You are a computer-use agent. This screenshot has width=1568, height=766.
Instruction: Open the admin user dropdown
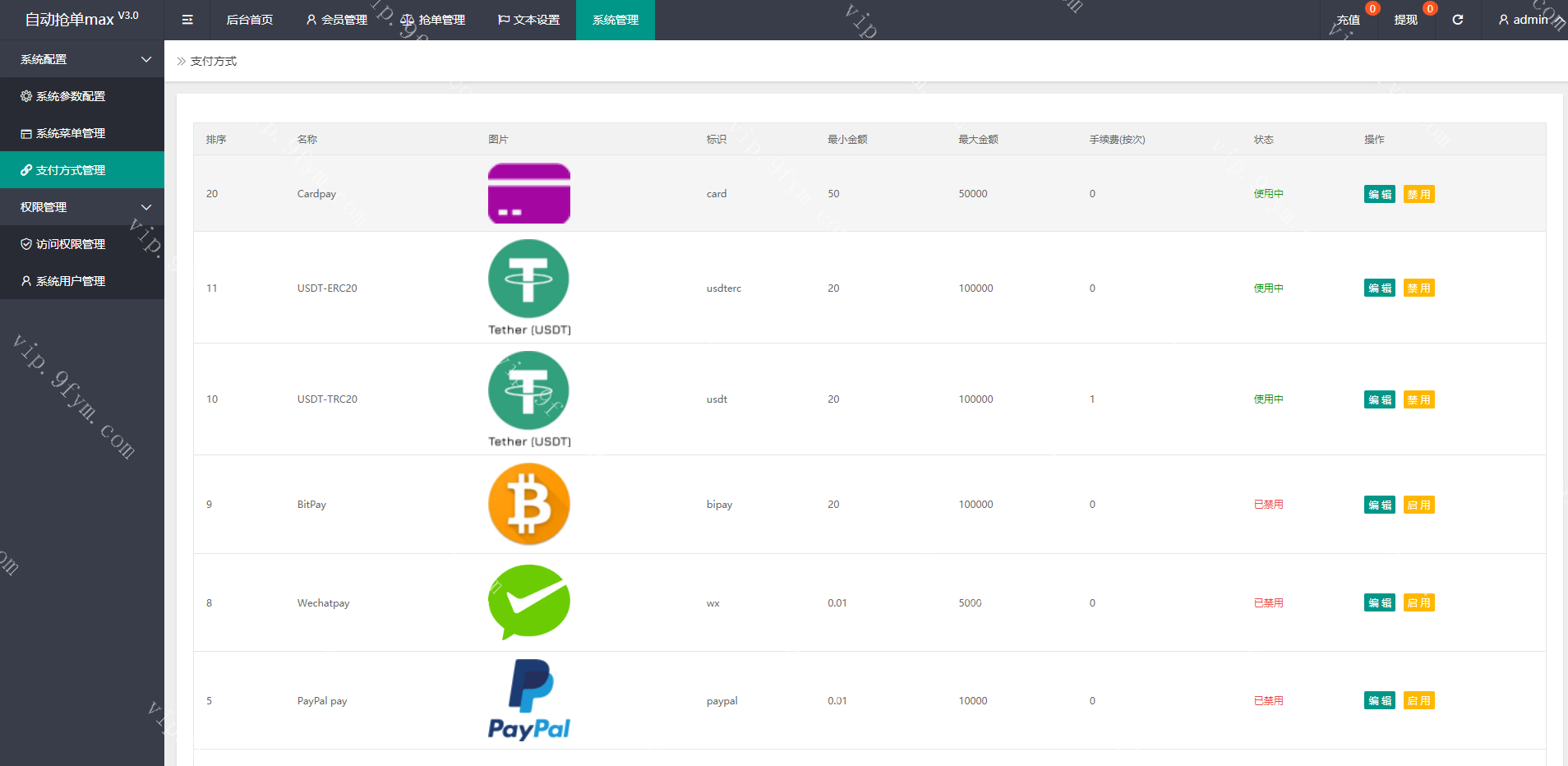[x=1523, y=20]
